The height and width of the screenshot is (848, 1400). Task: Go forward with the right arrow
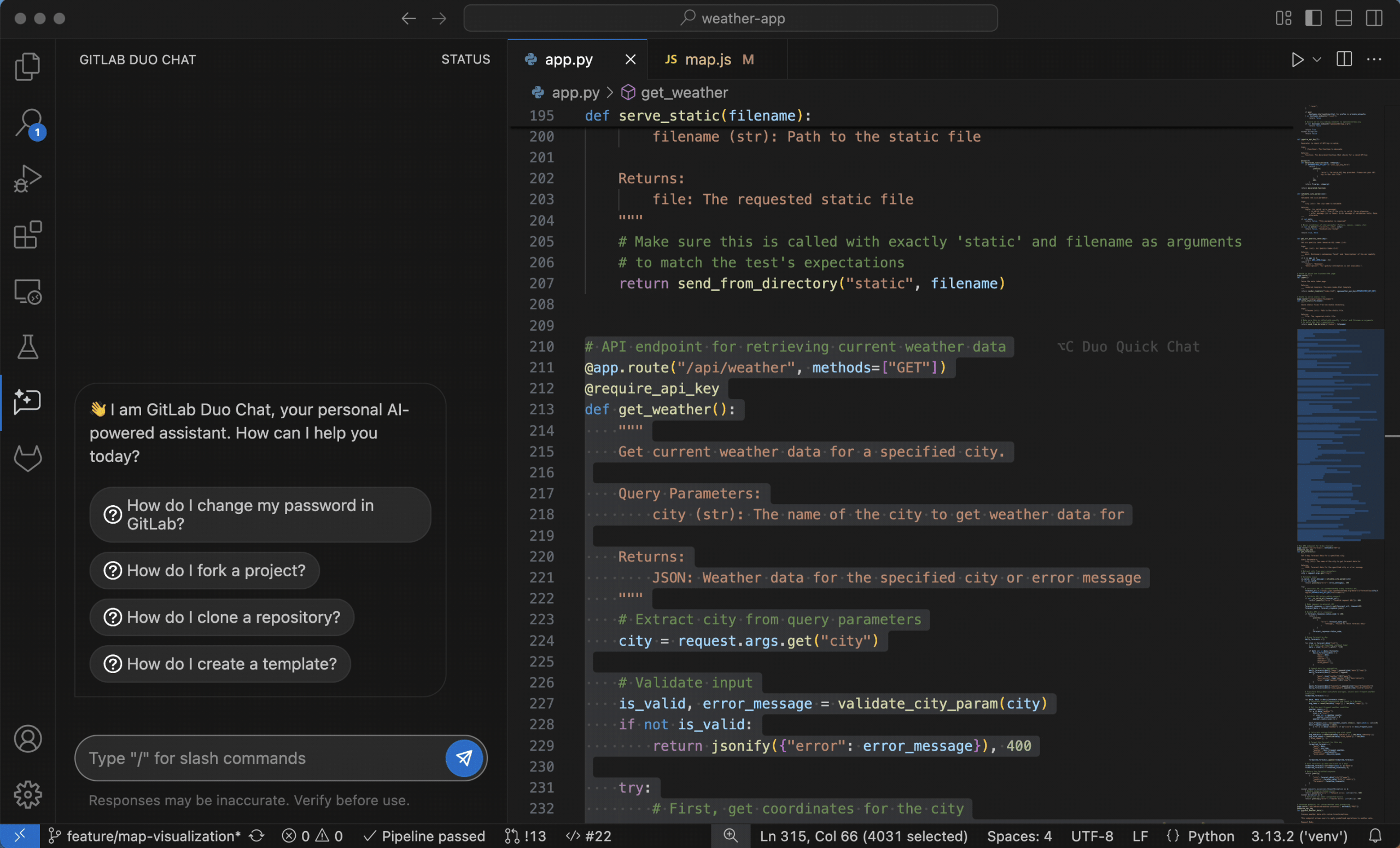[x=439, y=18]
